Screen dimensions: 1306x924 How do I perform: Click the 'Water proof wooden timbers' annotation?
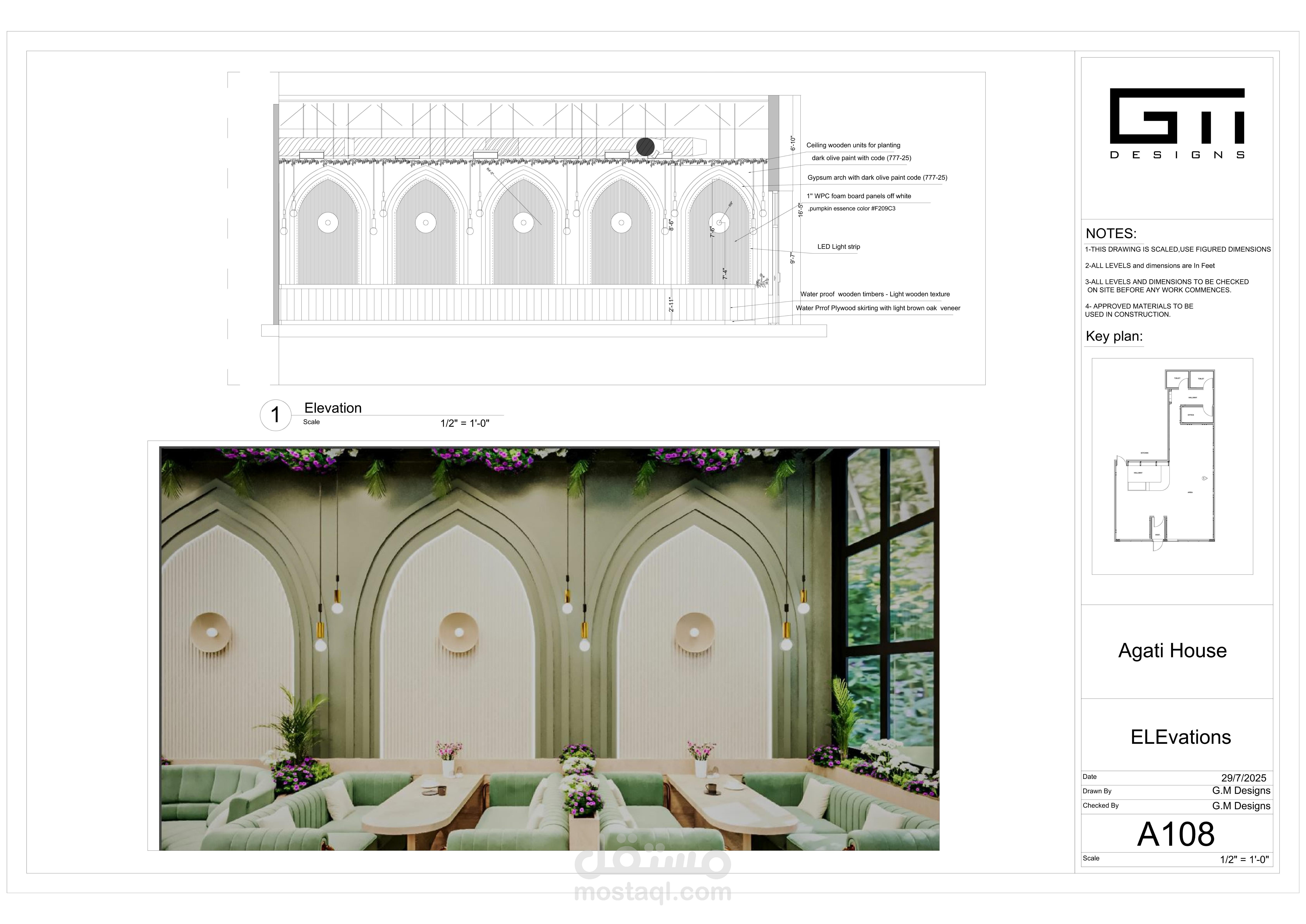[x=875, y=294]
